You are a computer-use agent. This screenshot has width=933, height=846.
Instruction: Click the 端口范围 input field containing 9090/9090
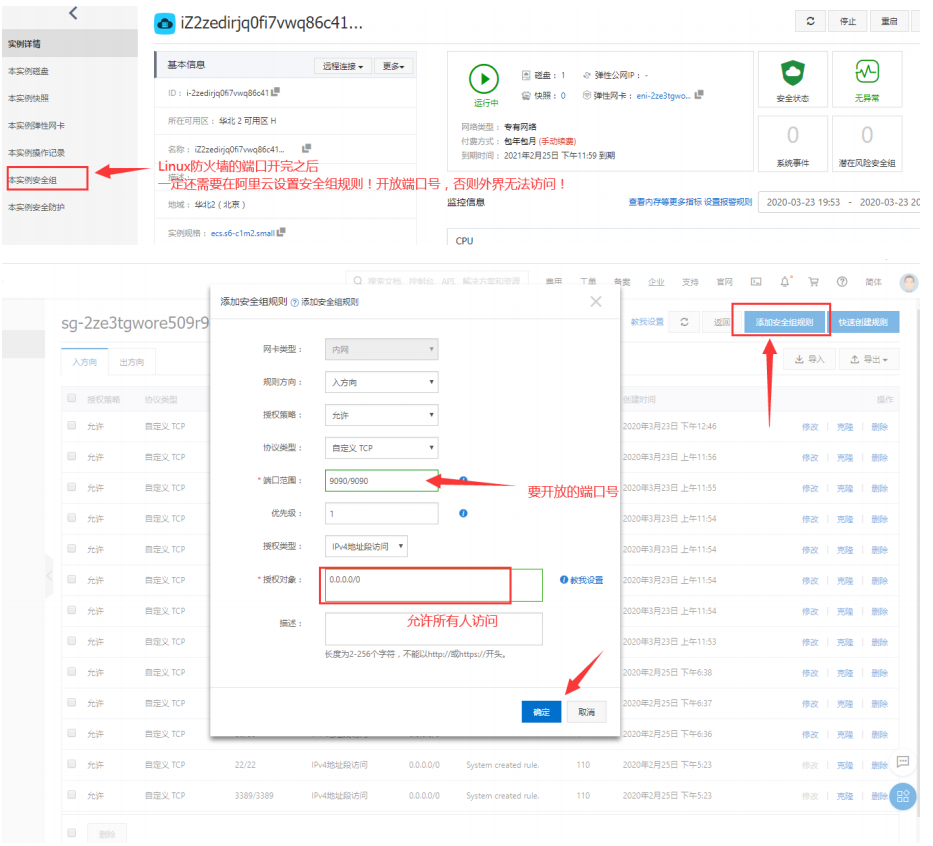[x=381, y=481]
